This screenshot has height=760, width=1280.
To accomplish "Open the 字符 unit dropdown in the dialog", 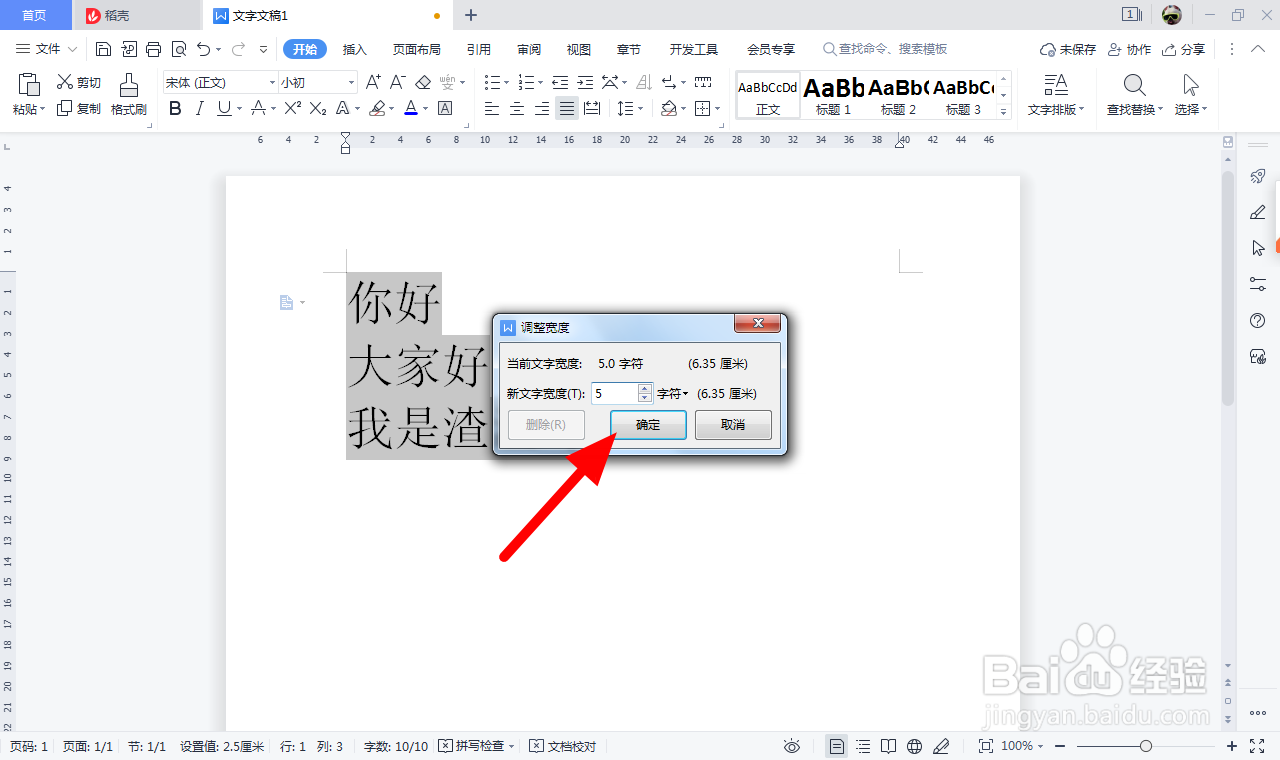I will [672, 393].
